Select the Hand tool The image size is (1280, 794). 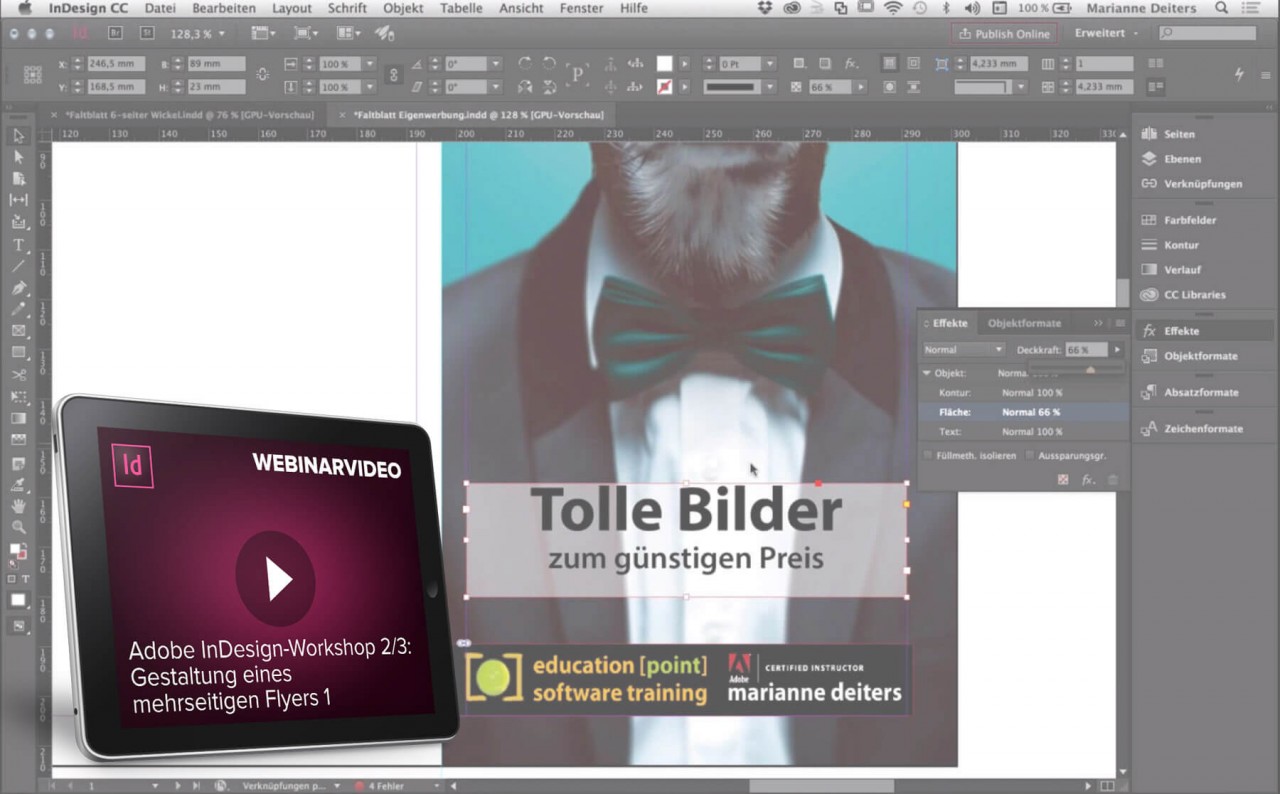18,507
